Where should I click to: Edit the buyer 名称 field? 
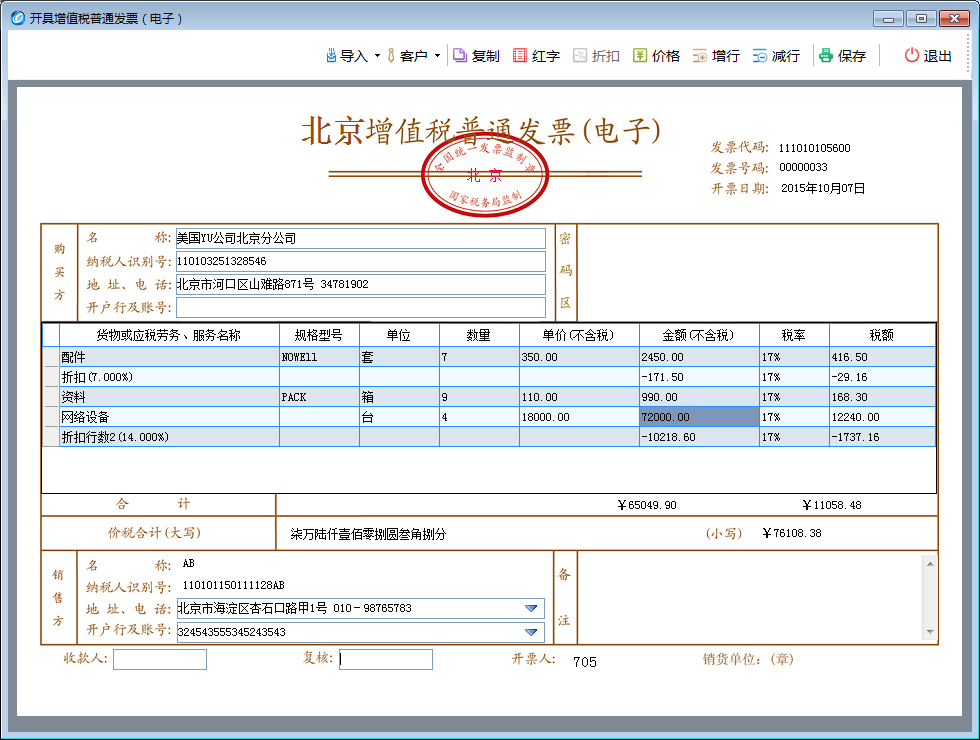[x=361, y=238]
